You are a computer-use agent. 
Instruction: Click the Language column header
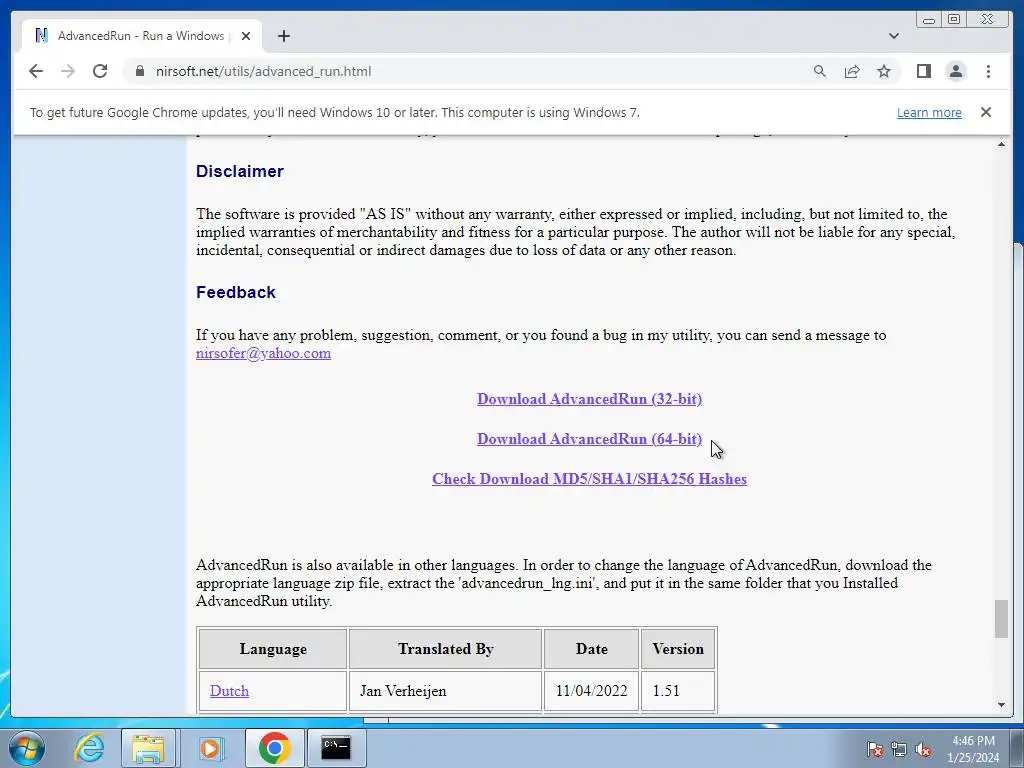273,648
